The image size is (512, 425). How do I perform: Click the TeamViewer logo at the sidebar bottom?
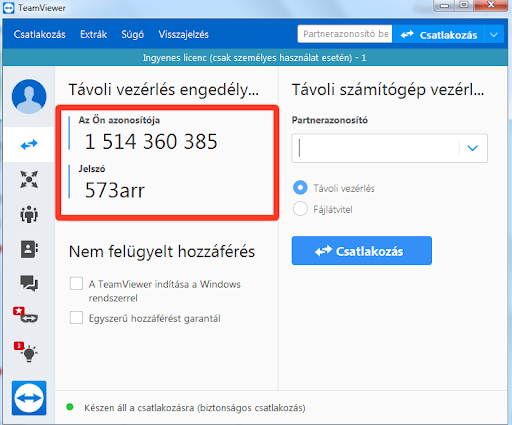pos(29,398)
